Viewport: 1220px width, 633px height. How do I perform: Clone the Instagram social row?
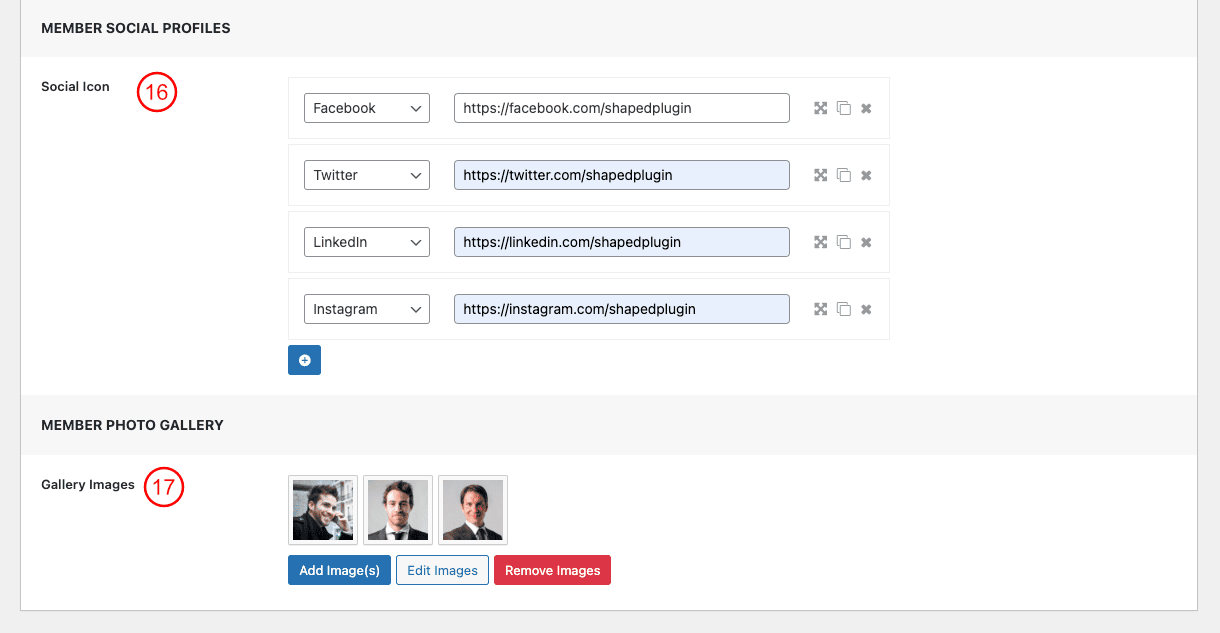pos(843,309)
